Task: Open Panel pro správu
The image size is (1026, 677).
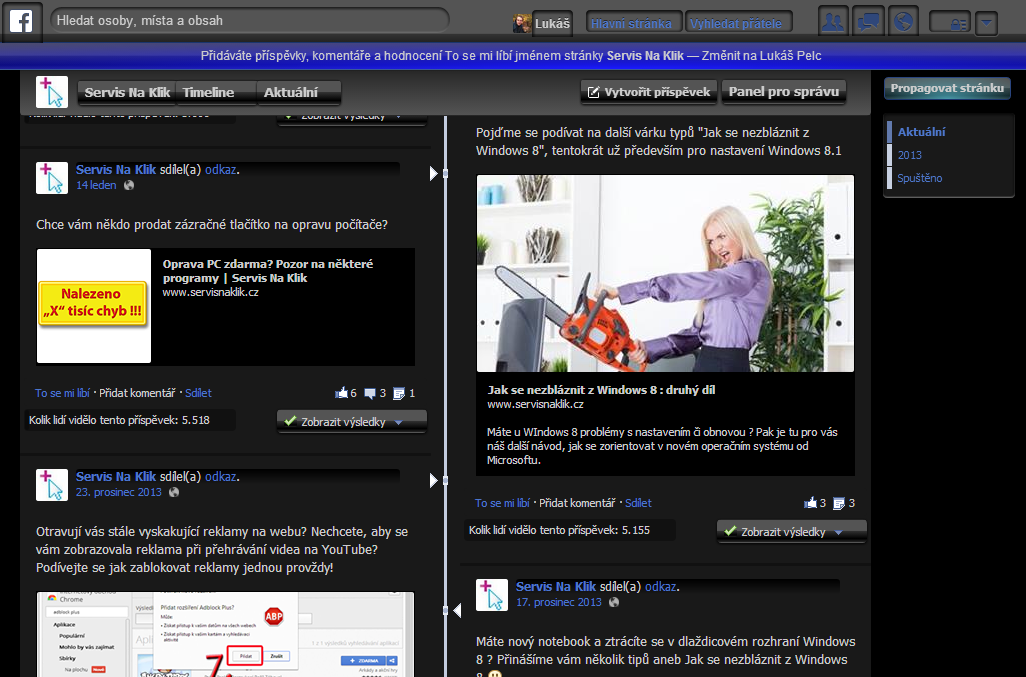Action: pyautogui.click(x=784, y=92)
